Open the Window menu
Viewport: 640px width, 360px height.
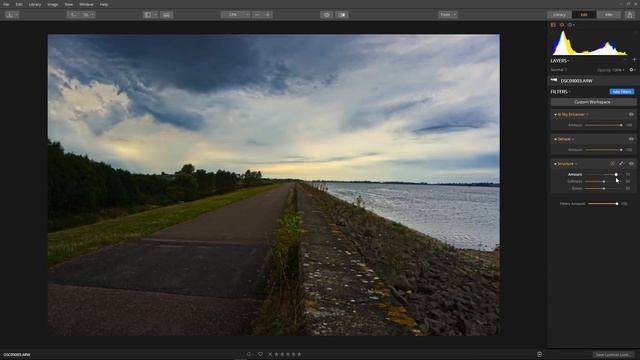[86, 4]
